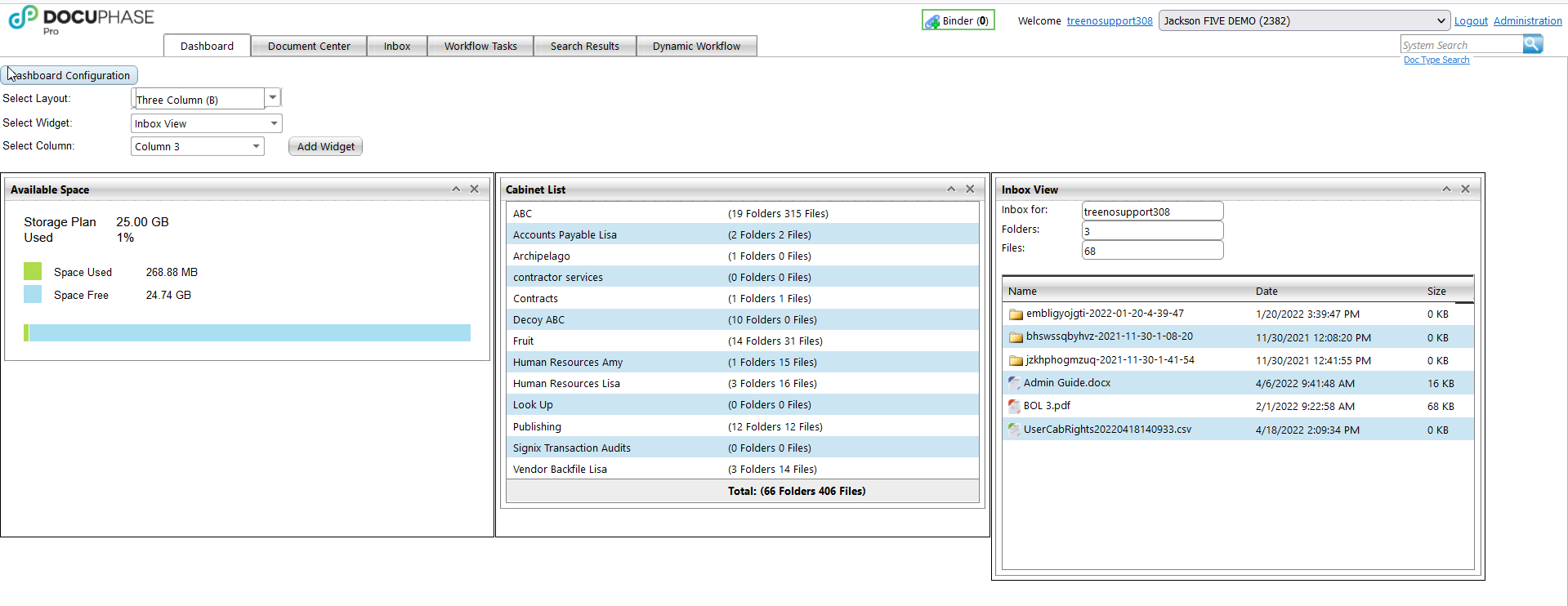Viewport: 1568px width, 606px height.
Task: Select the Publishing cabinet
Action: pos(537,426)
